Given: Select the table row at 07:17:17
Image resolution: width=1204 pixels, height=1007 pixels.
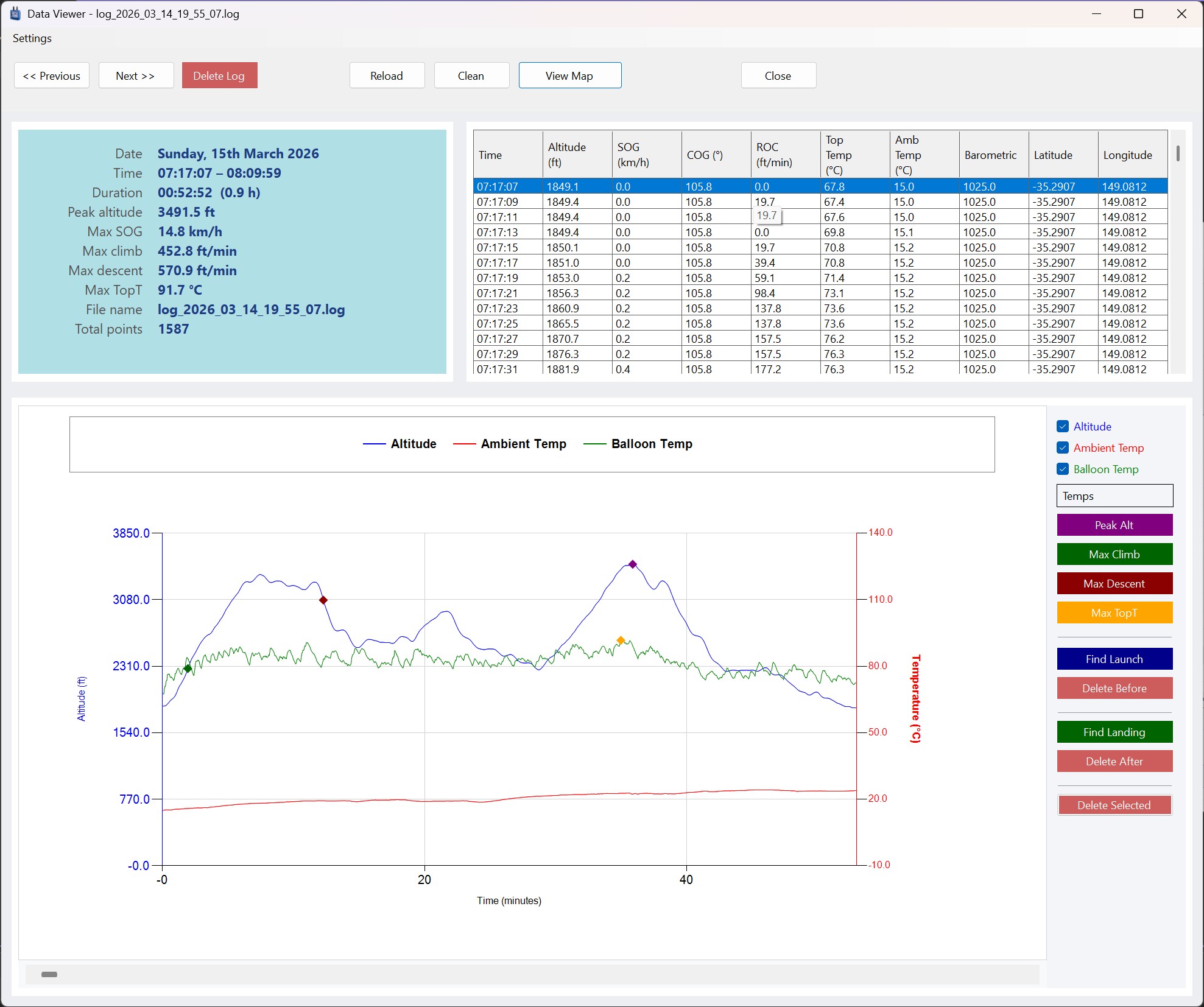Looking at the screenshot, I should tap(820, 262).
